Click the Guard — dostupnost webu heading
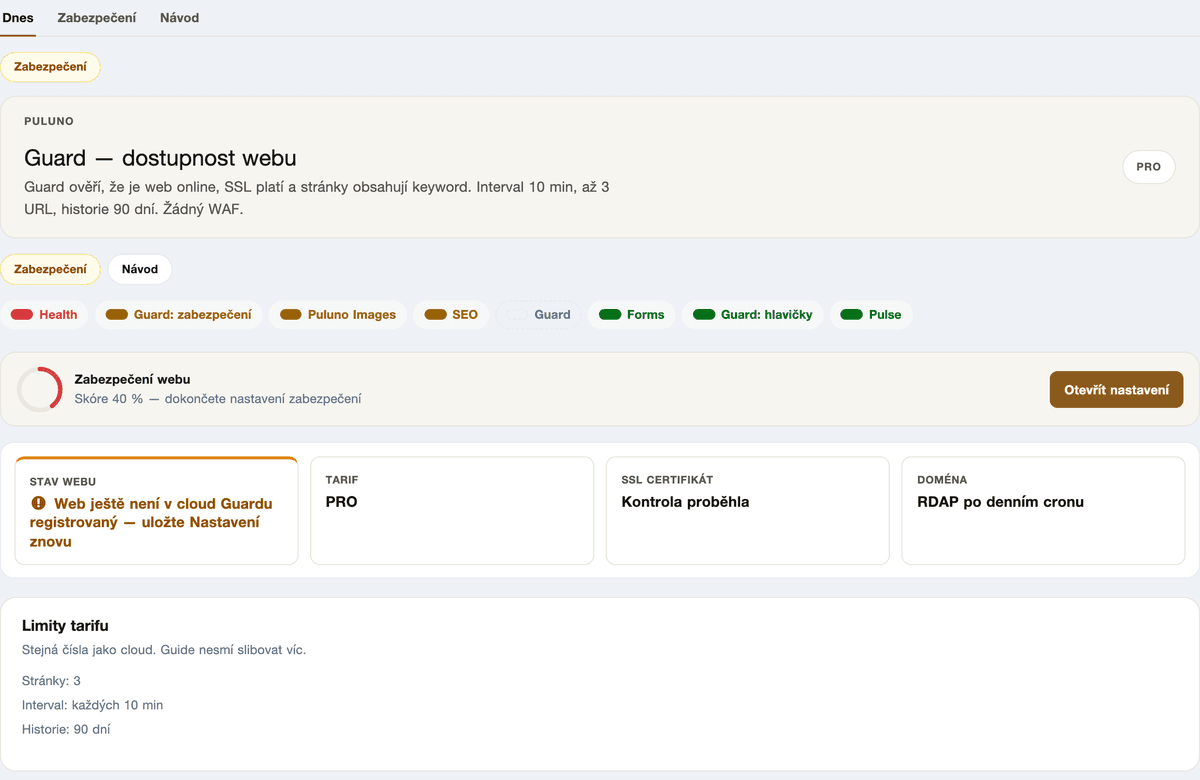The height and width of the screenshot is (780, 1200). coord(160,158)
